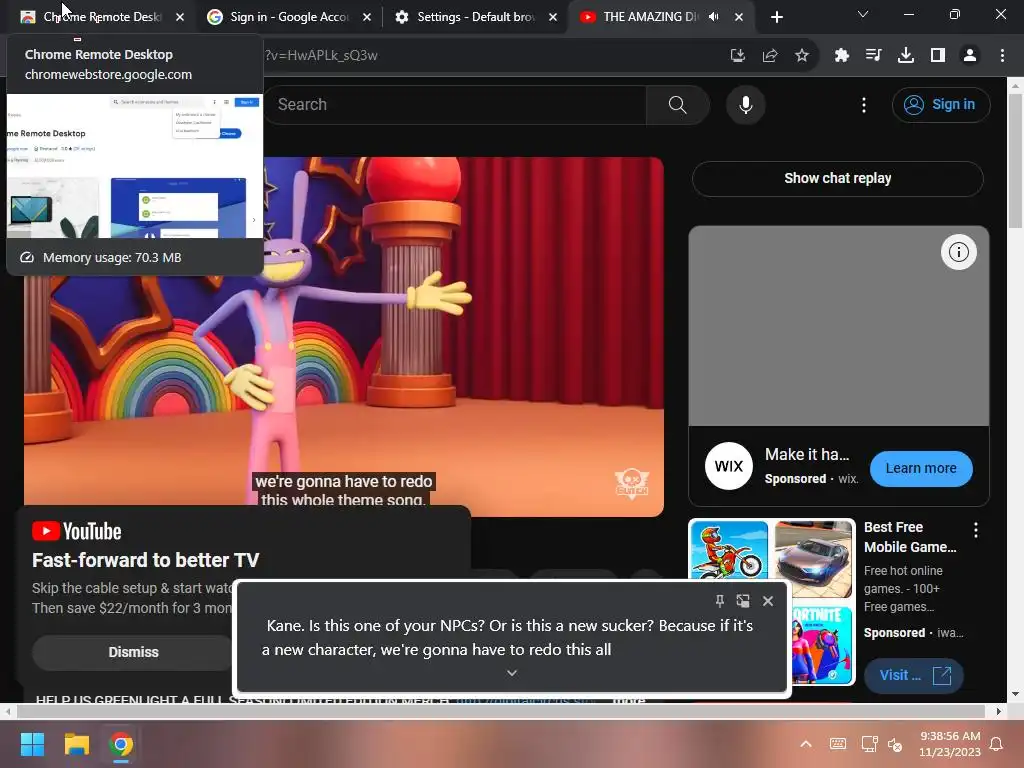Bookmark this page with the star icon
Screen dimensions: 1024x768
tap(802, 56)
